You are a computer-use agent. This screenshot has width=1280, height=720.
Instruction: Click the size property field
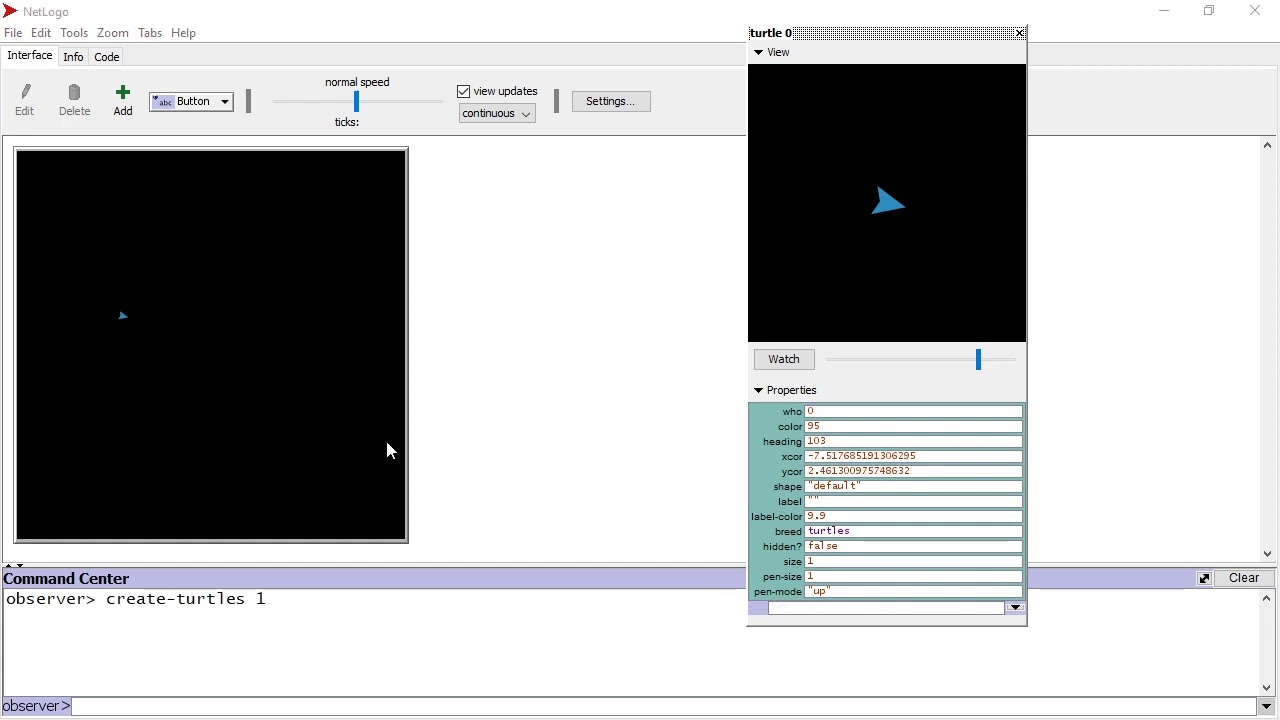(x=914, y=561)
